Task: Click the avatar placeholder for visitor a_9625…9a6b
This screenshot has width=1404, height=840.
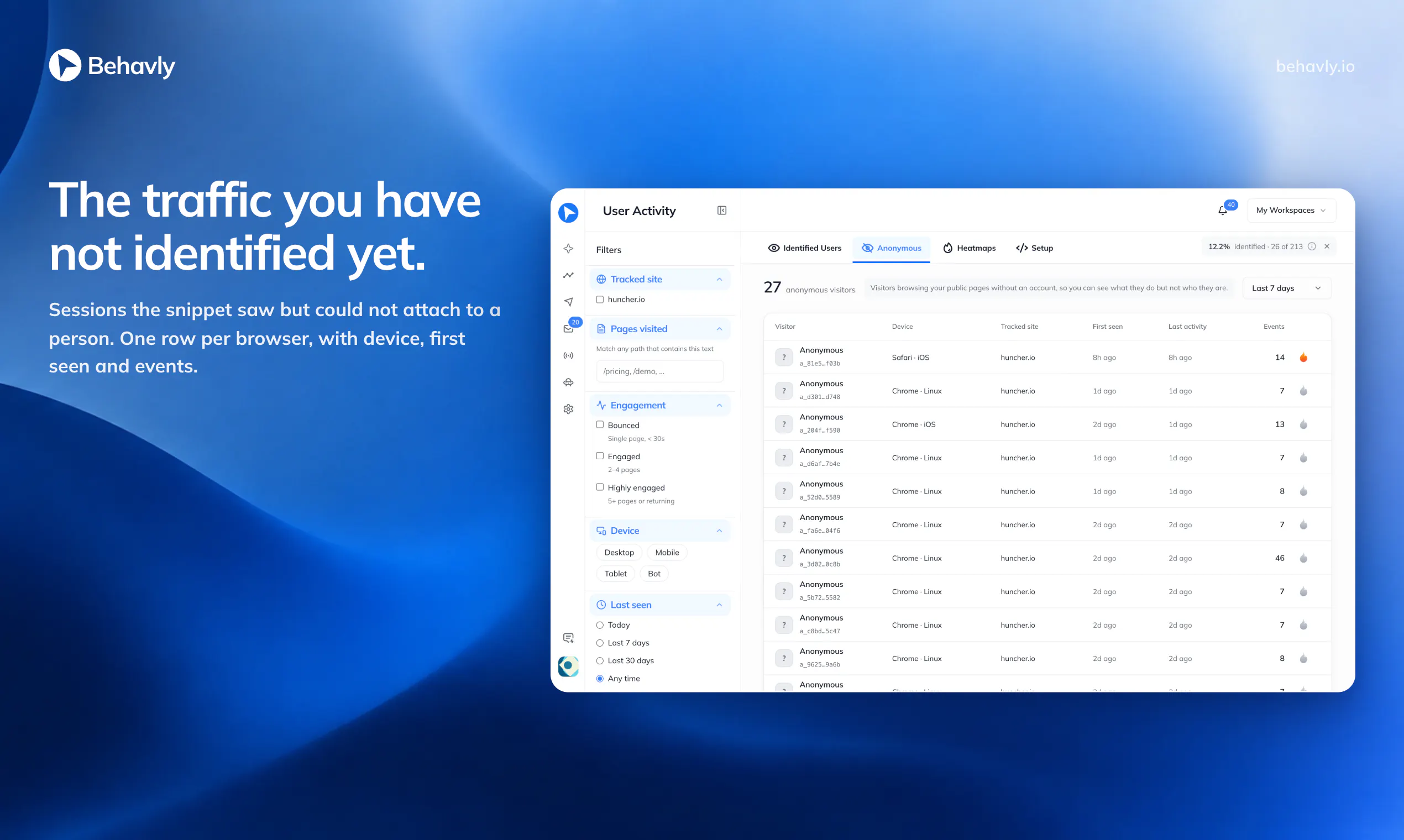Action: [x=784, y=658]
